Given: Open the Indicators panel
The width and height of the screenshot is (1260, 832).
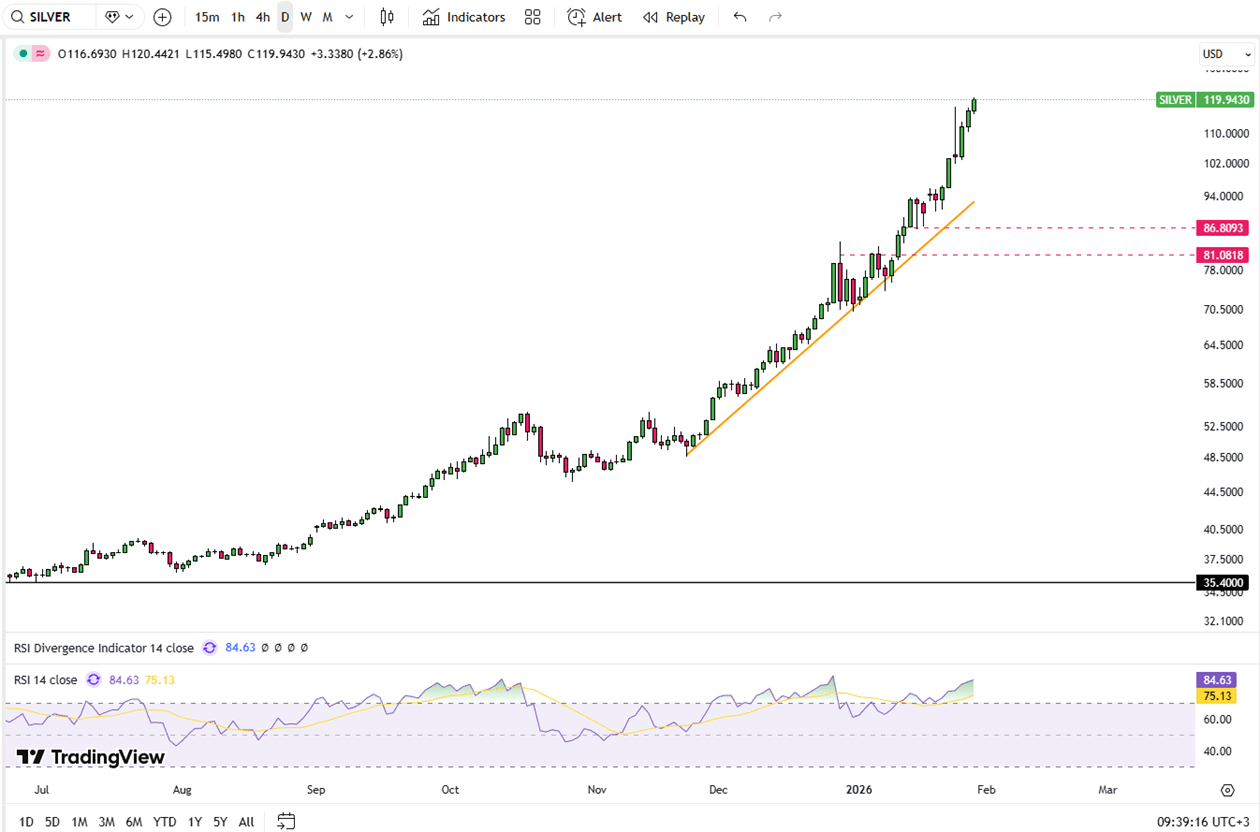Looking at the screenshot, I should pyautogui.click(x=464, y=17).
